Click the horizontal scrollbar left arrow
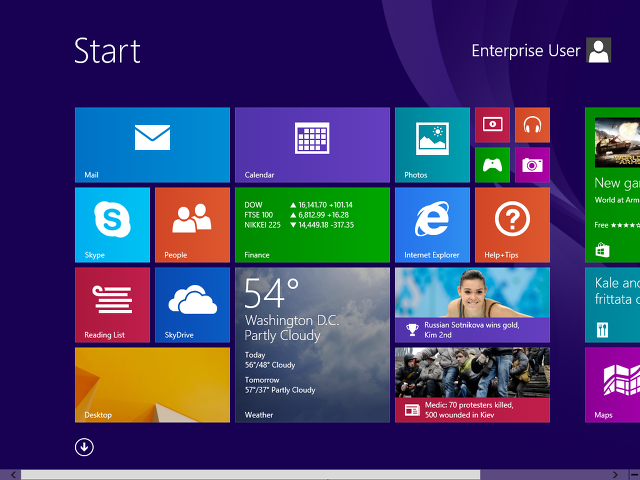This screenshot has height=480, width=640. click(13, 475)
